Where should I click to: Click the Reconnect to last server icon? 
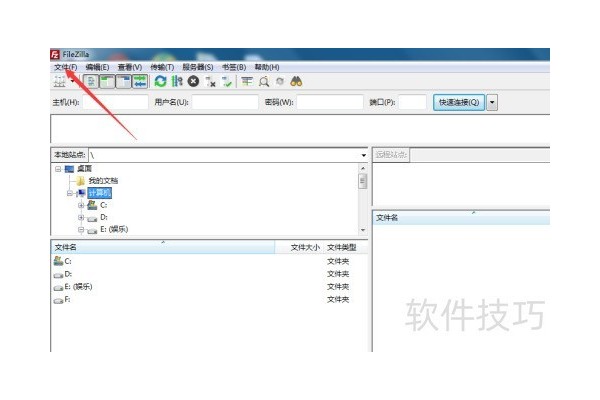(227, 81)
